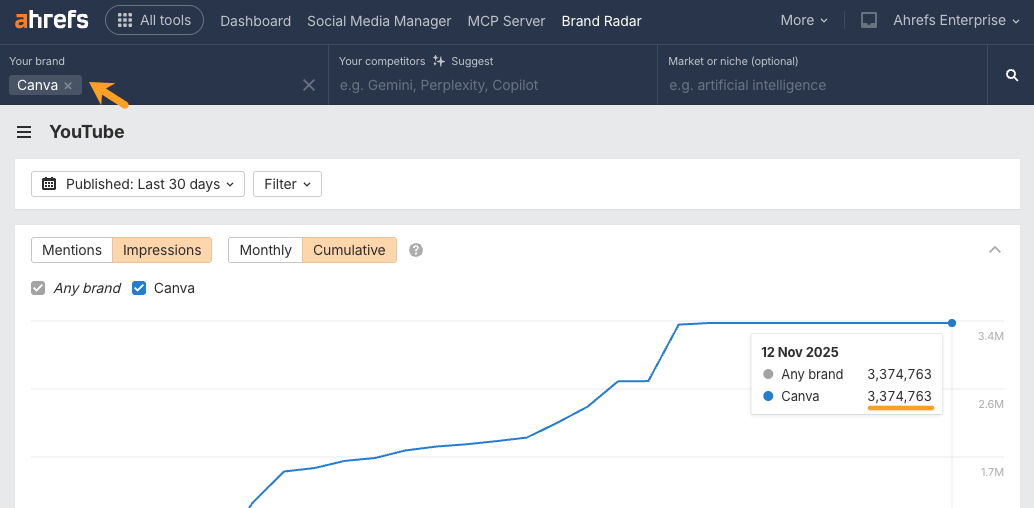The height and width of the screenshot is (508, 1034).
Task: Open the All tools grid menu
Action: [x=154, y=20]
